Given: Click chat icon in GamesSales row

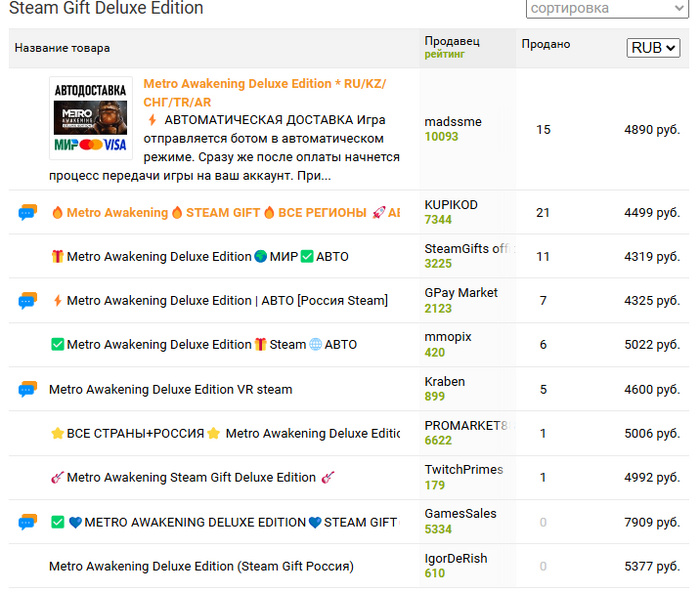Looking at the screenshot, I should click(28, 521).
